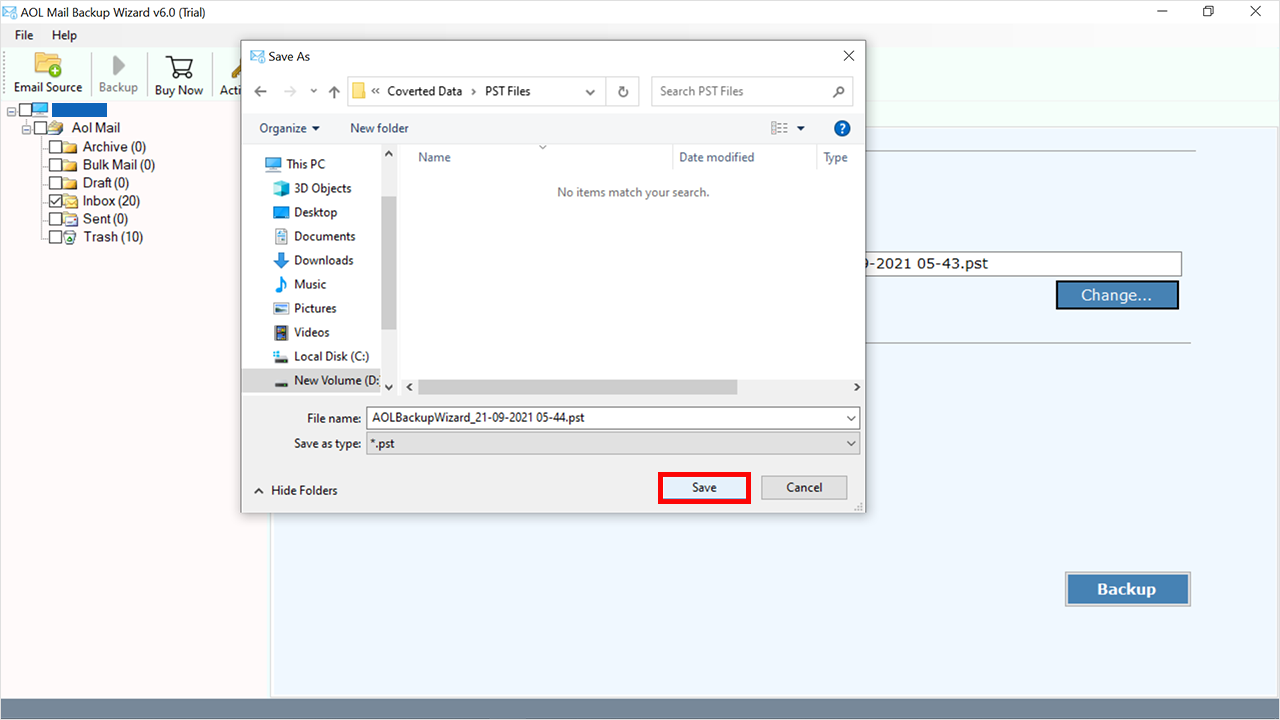Uncheck the Inbox (20) checkbox
1280x720 pixels.
[x=56, y=201]
